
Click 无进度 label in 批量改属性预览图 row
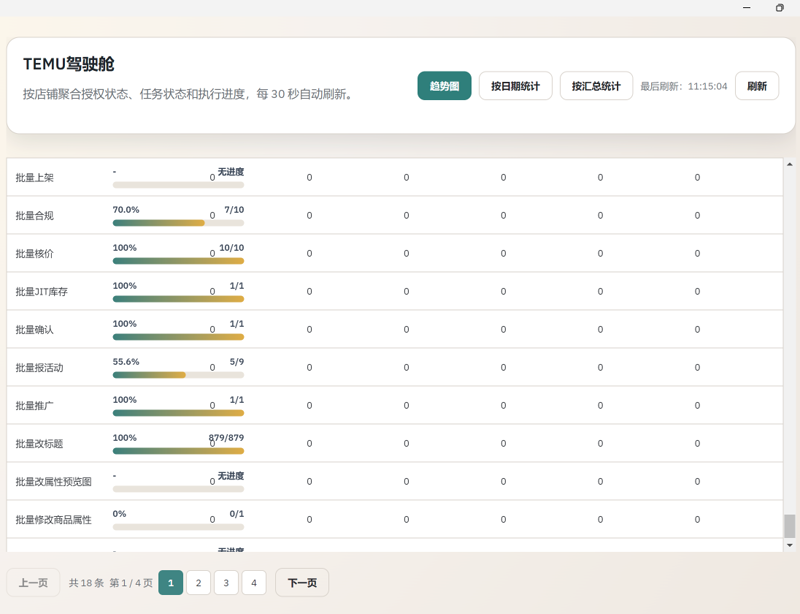point(231,476)
